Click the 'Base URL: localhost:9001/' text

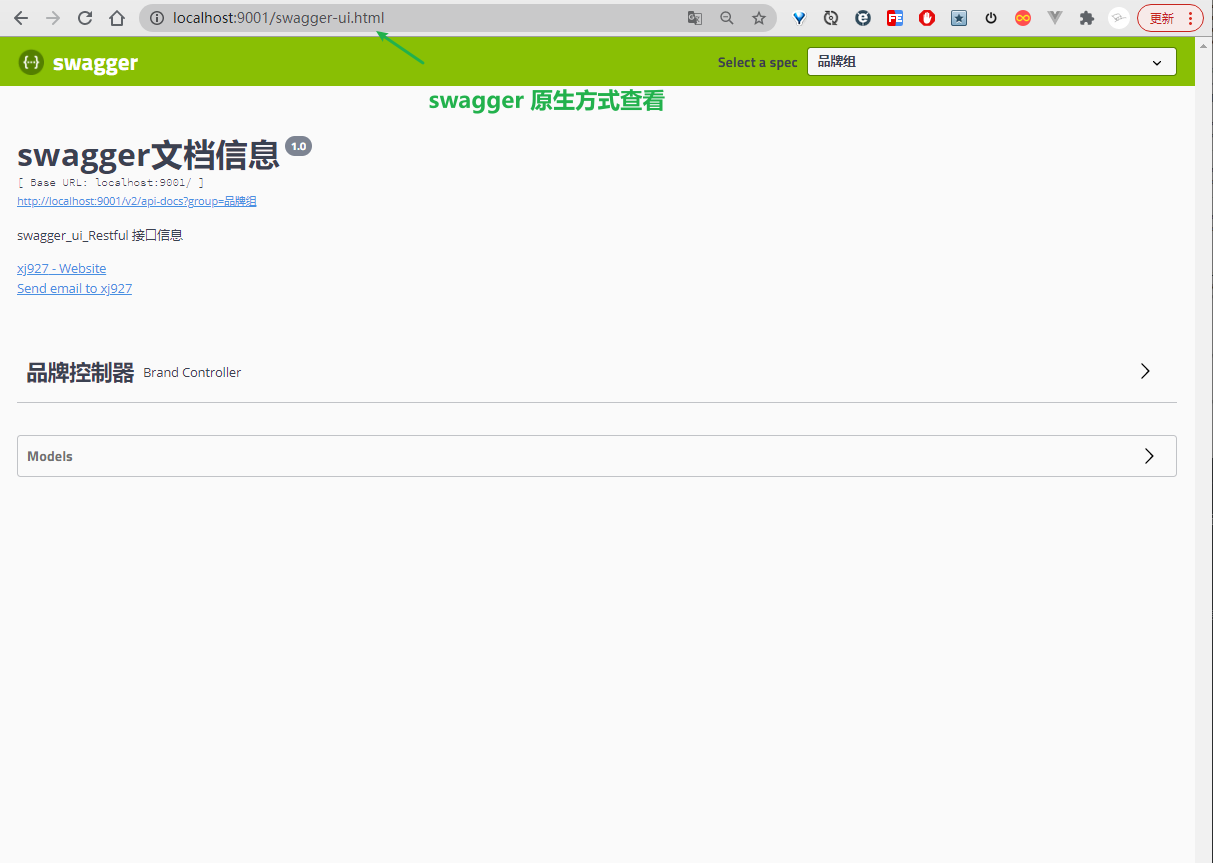(111, 183)
